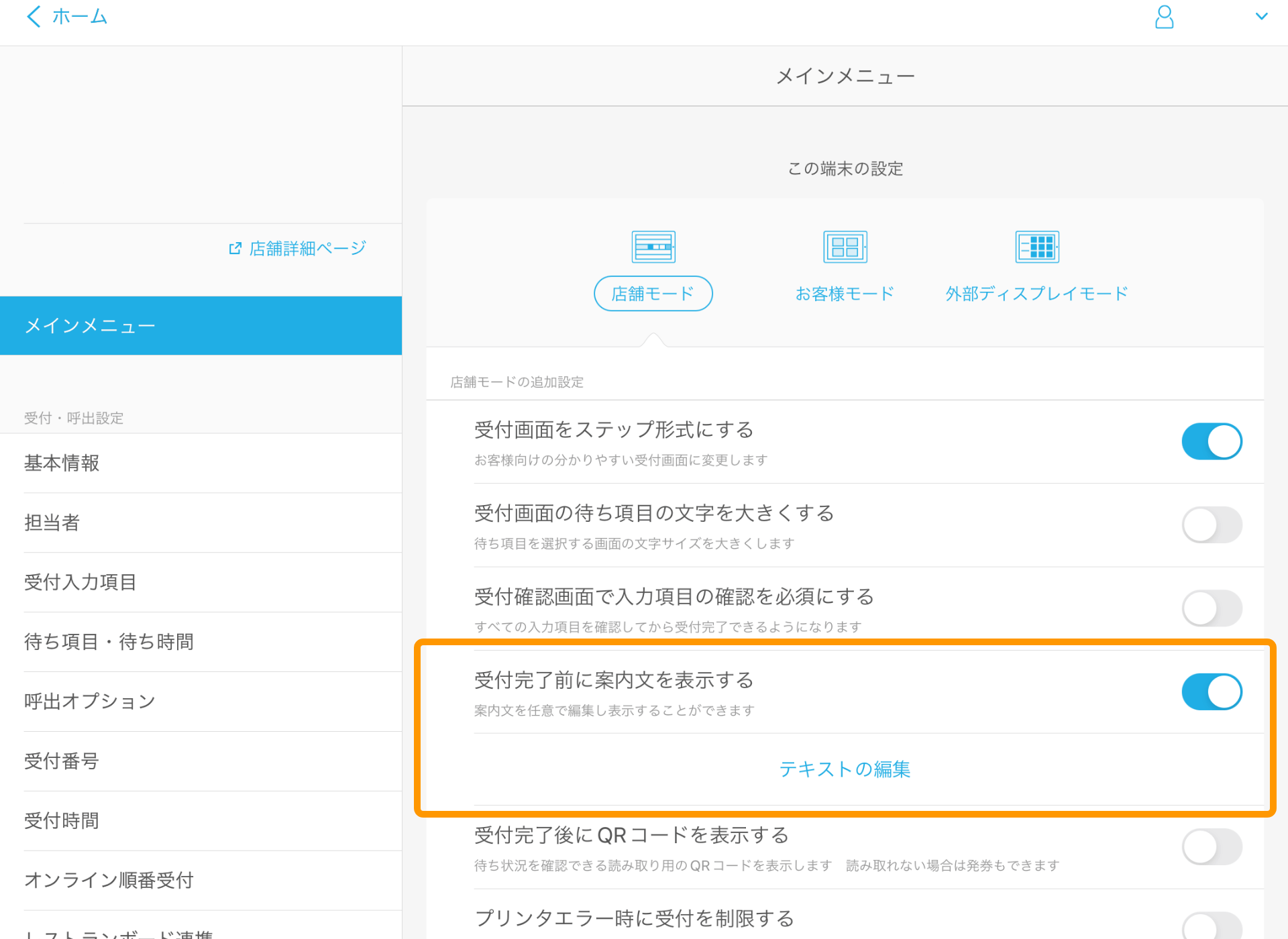Open 基本情報 in the sidebar
This screenshot has height=939, width=1288.
pos(201,463)
